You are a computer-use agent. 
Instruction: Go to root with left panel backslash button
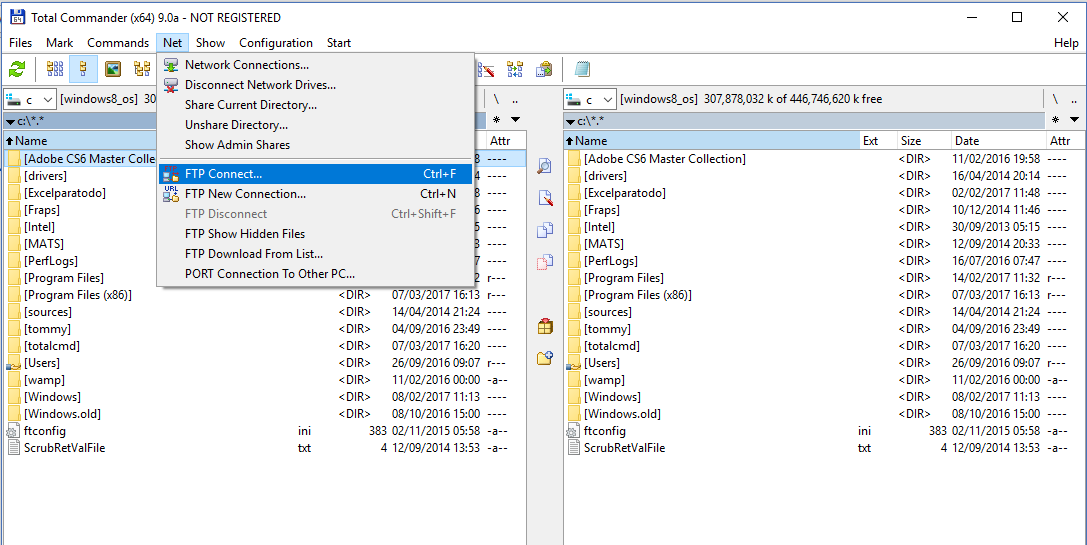click(496, 99)
